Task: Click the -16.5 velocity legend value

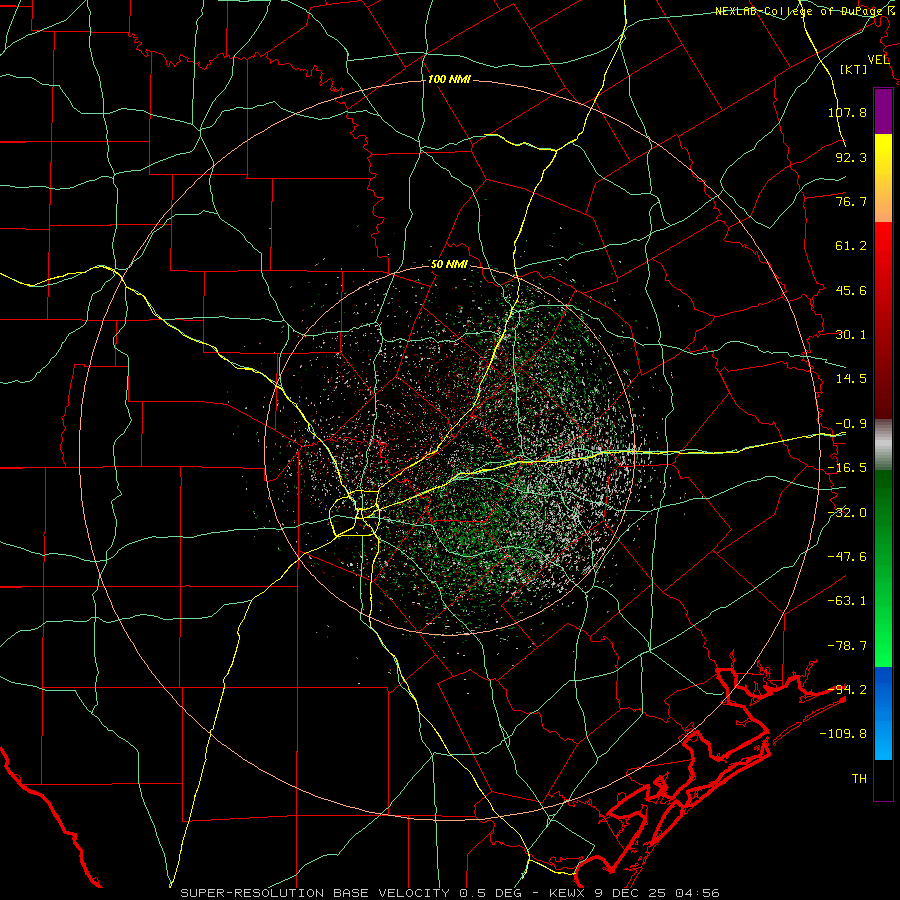Action: coord(847,468)
